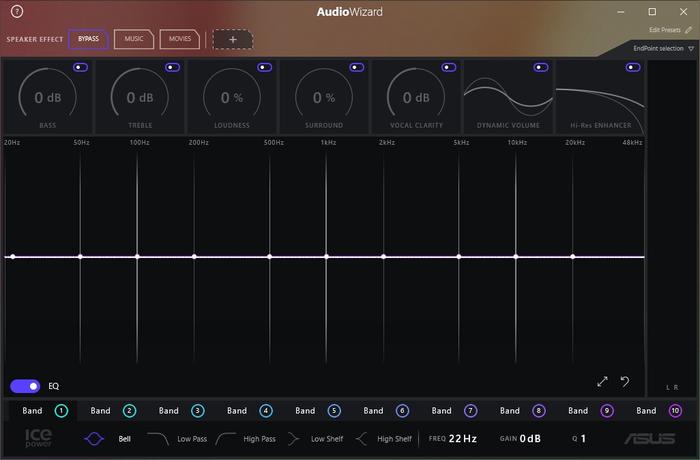Click the 100Hz EQ band point
The image size is (700, 460).
[x=137, y=257]
